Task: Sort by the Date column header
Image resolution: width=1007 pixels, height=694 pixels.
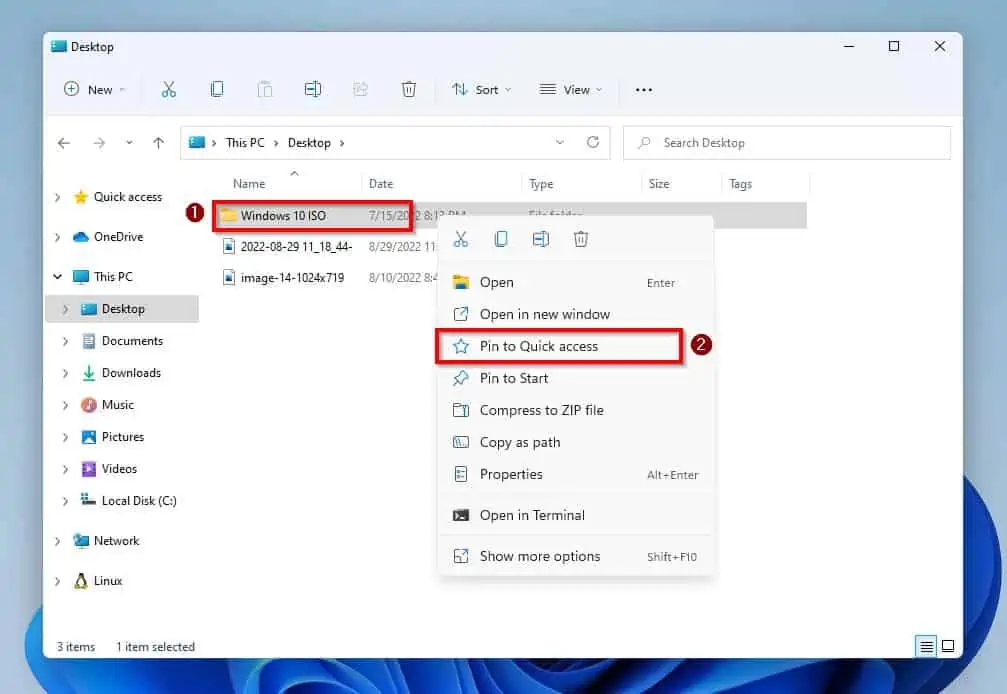Action: pos(381,184)
